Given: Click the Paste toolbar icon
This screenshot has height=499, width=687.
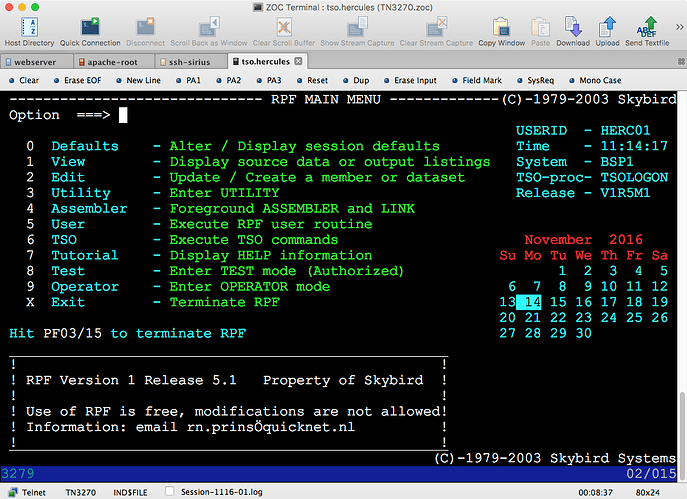Looking at the screenshot, I should point(540,27).
